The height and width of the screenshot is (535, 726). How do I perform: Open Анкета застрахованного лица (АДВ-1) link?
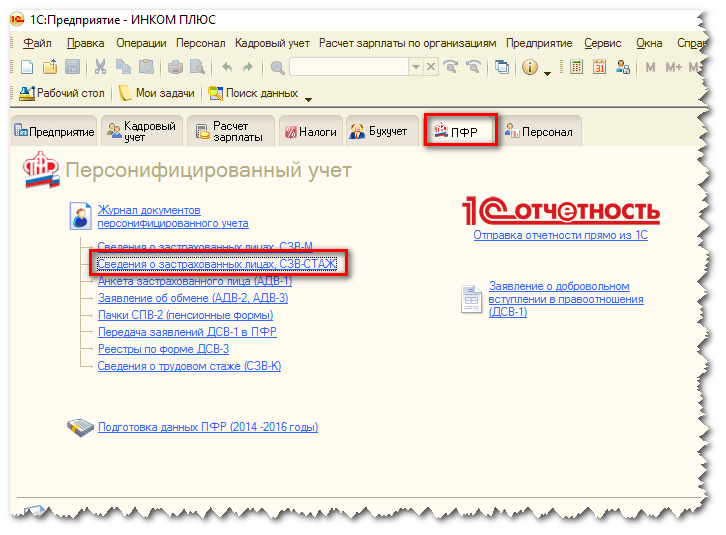195,281
